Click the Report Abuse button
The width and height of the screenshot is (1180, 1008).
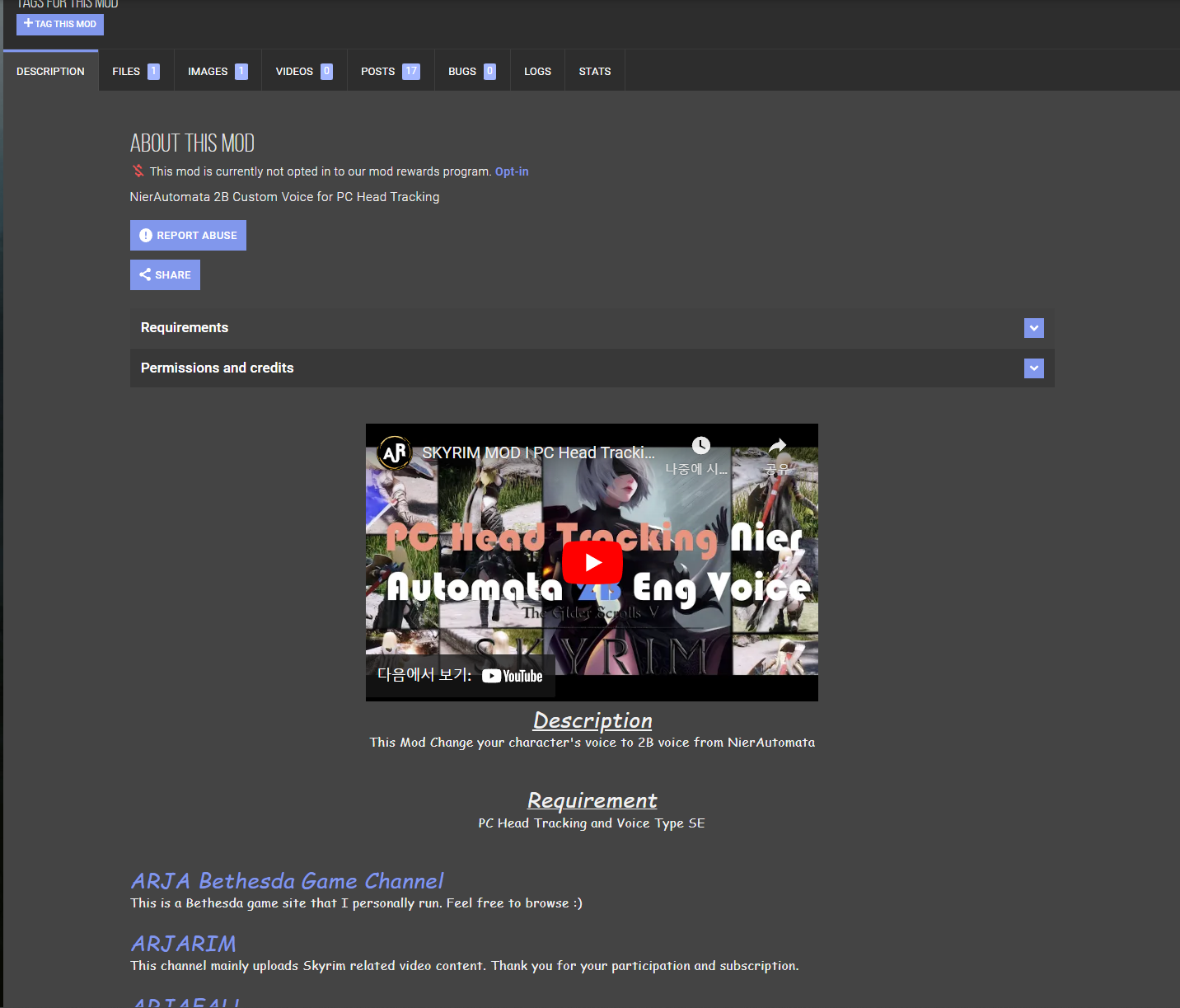tap(188, 235)
